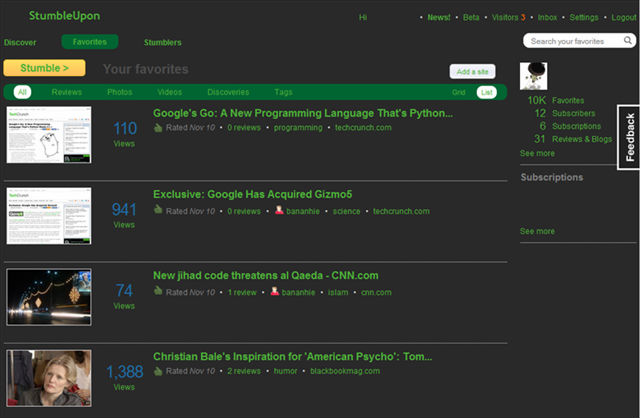
Task: Open the Tags filter tab
Action: (x=283, y=92)
